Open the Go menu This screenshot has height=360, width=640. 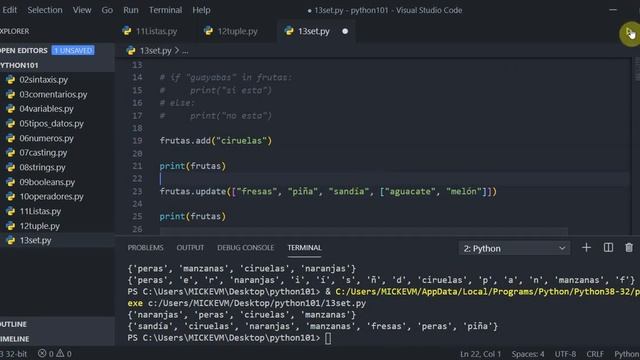click(107, 10)
